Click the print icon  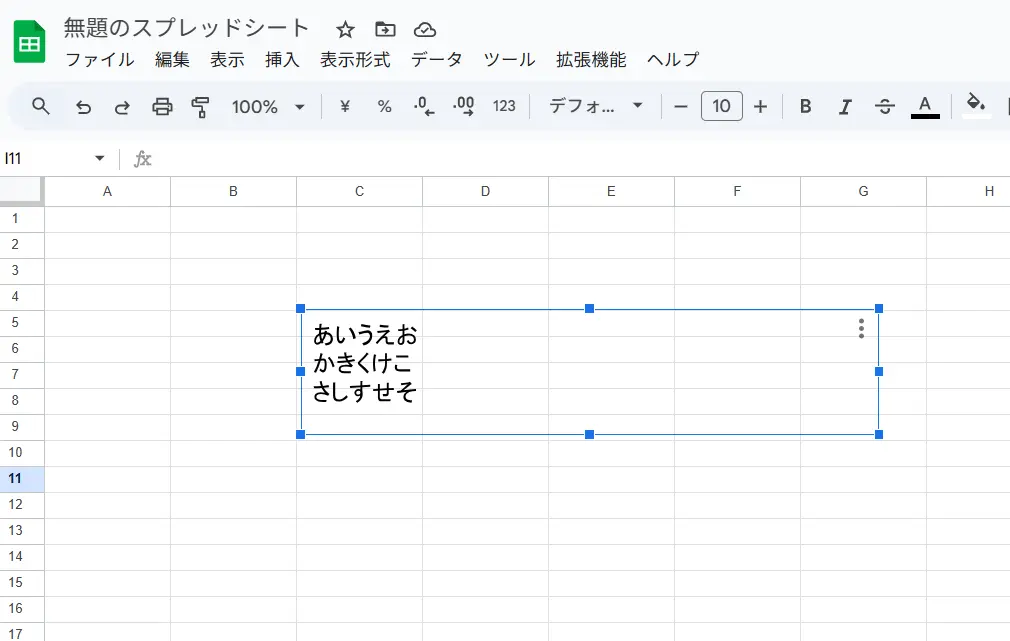162,107
